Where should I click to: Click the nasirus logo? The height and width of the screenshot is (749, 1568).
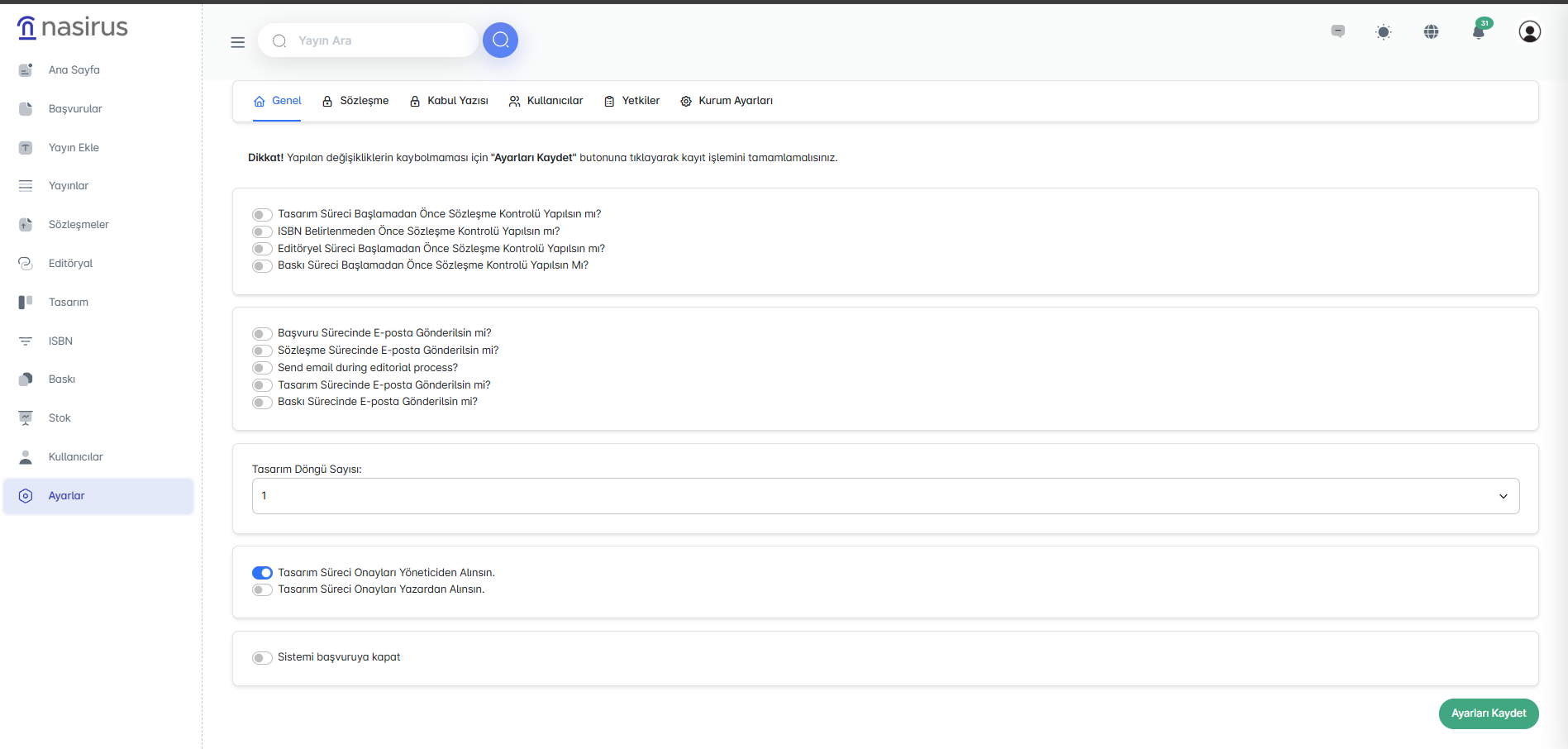click(73, 27)
